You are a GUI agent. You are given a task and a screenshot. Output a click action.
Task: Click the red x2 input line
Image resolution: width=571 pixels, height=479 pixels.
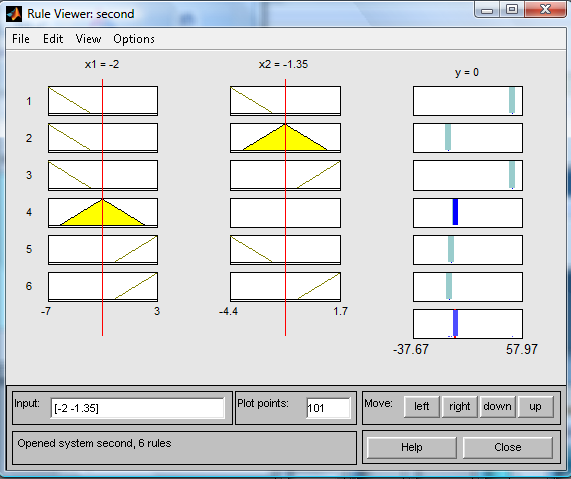tap(286, 208)
